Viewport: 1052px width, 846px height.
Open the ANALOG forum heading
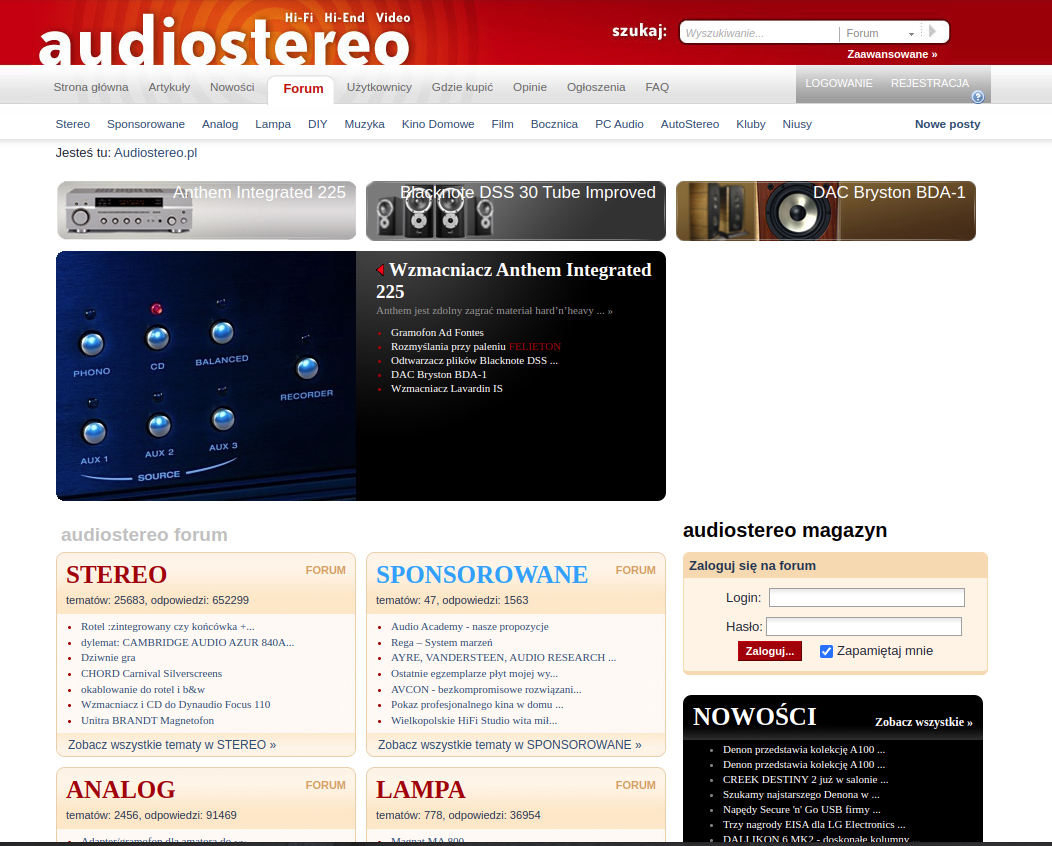(x=121, y=790)
